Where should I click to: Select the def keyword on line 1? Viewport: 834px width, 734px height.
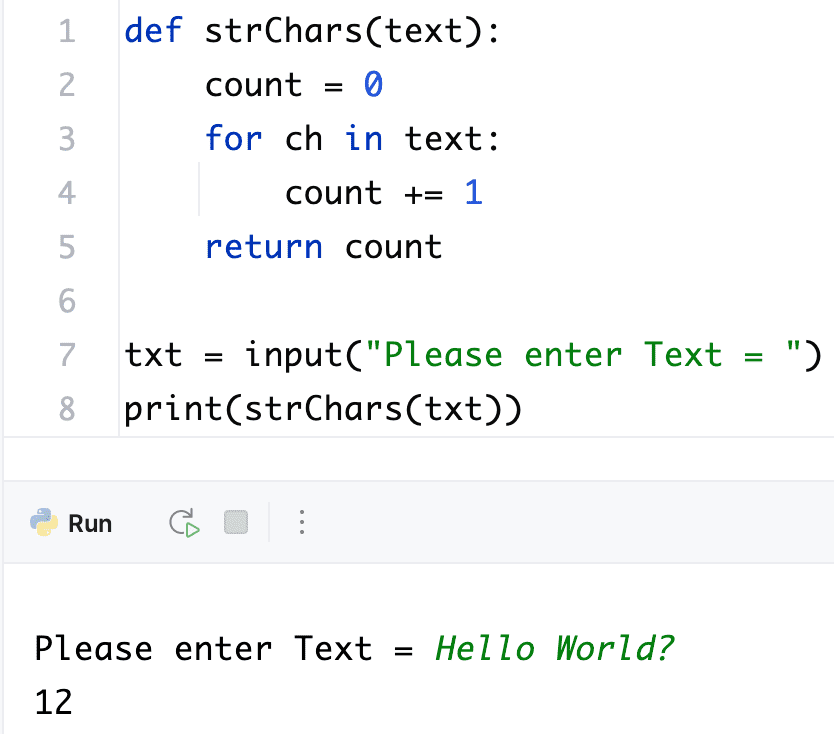pyautogui.click(x=152, y=31)
